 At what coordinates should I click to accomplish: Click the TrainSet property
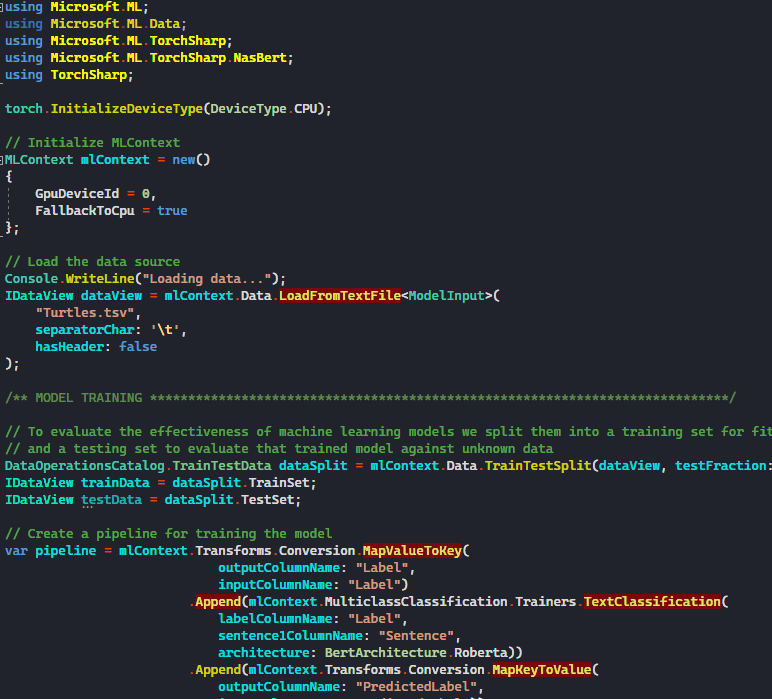pyautogui.click(x=279, y=483)
